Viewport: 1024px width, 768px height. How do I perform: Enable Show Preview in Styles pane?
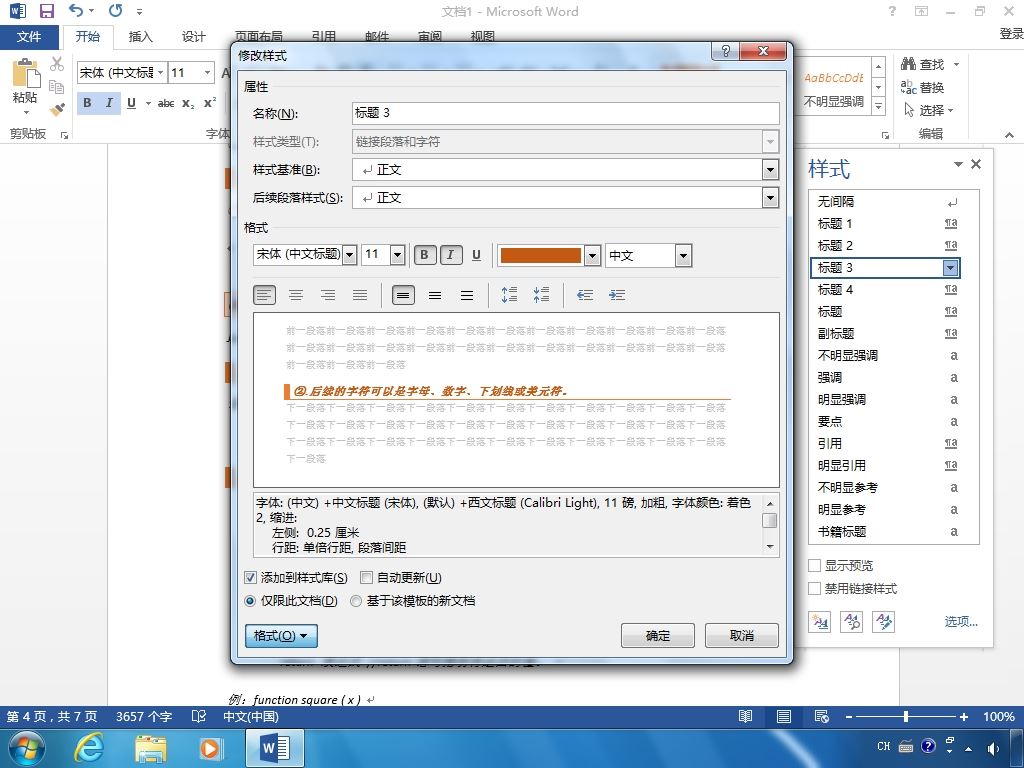coord(814,566)
